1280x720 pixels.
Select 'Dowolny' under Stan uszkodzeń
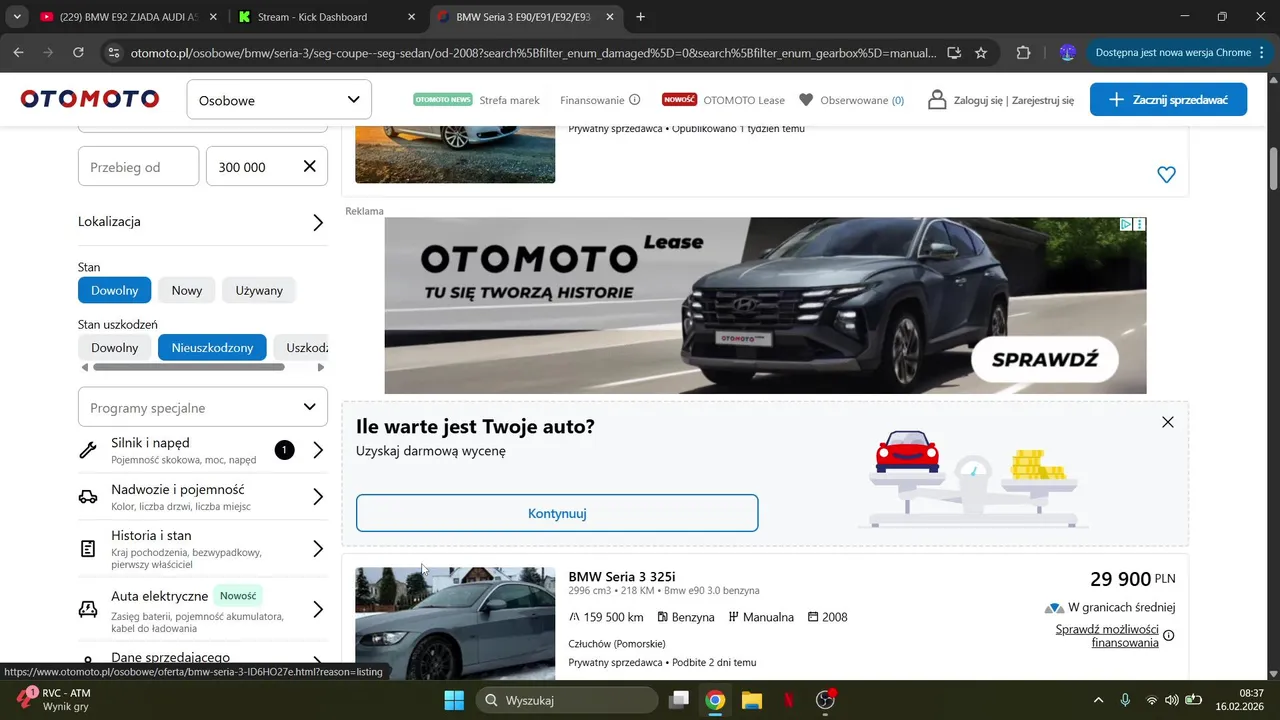tap(115, 347)
